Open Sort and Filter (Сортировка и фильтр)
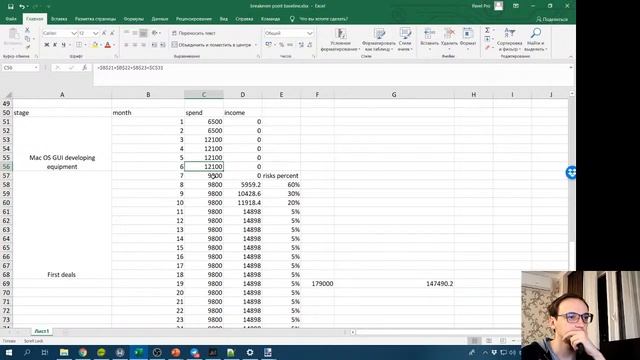This screenshot has width=640, height=360. coord(510,40)
